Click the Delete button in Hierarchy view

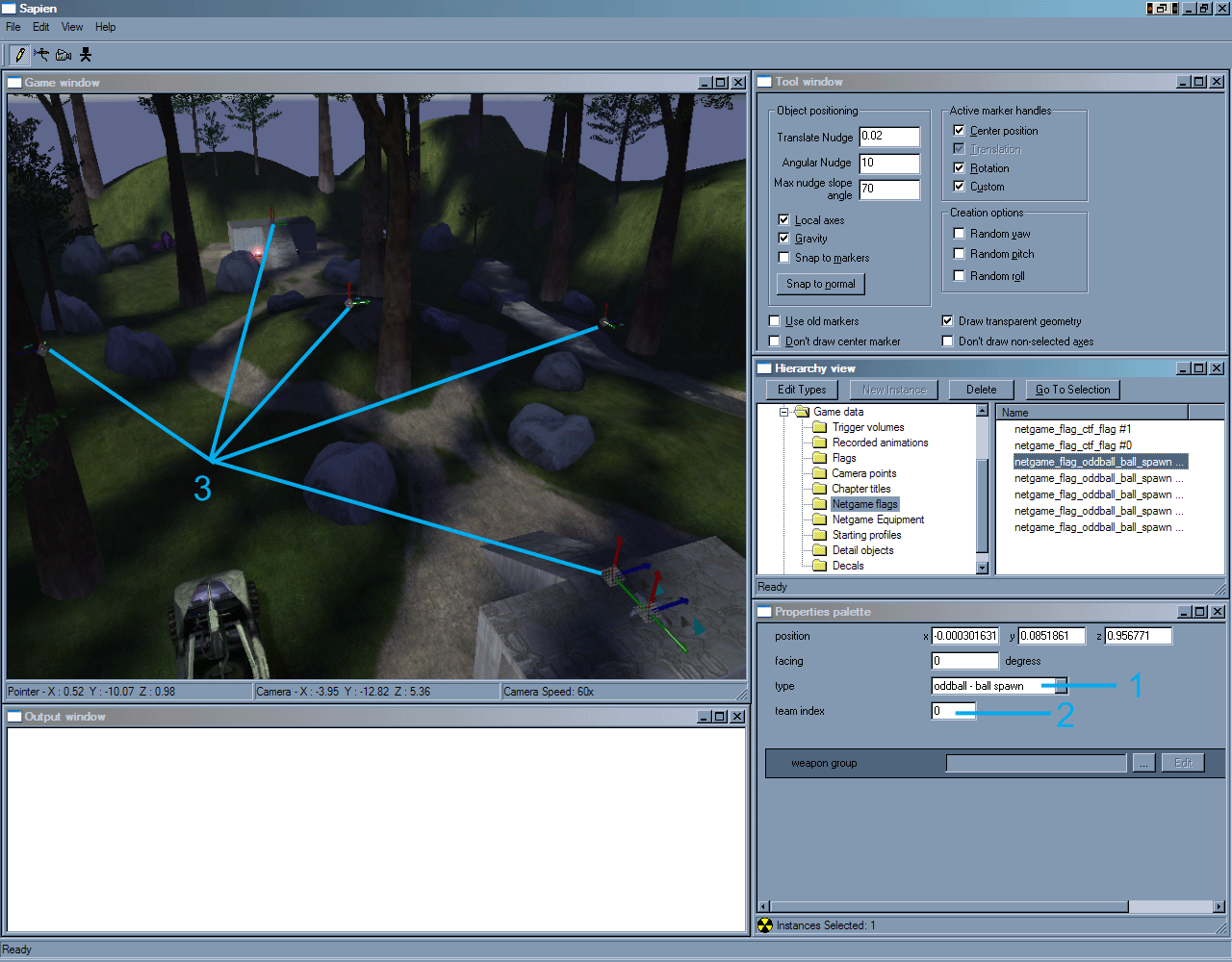(982, 390)
